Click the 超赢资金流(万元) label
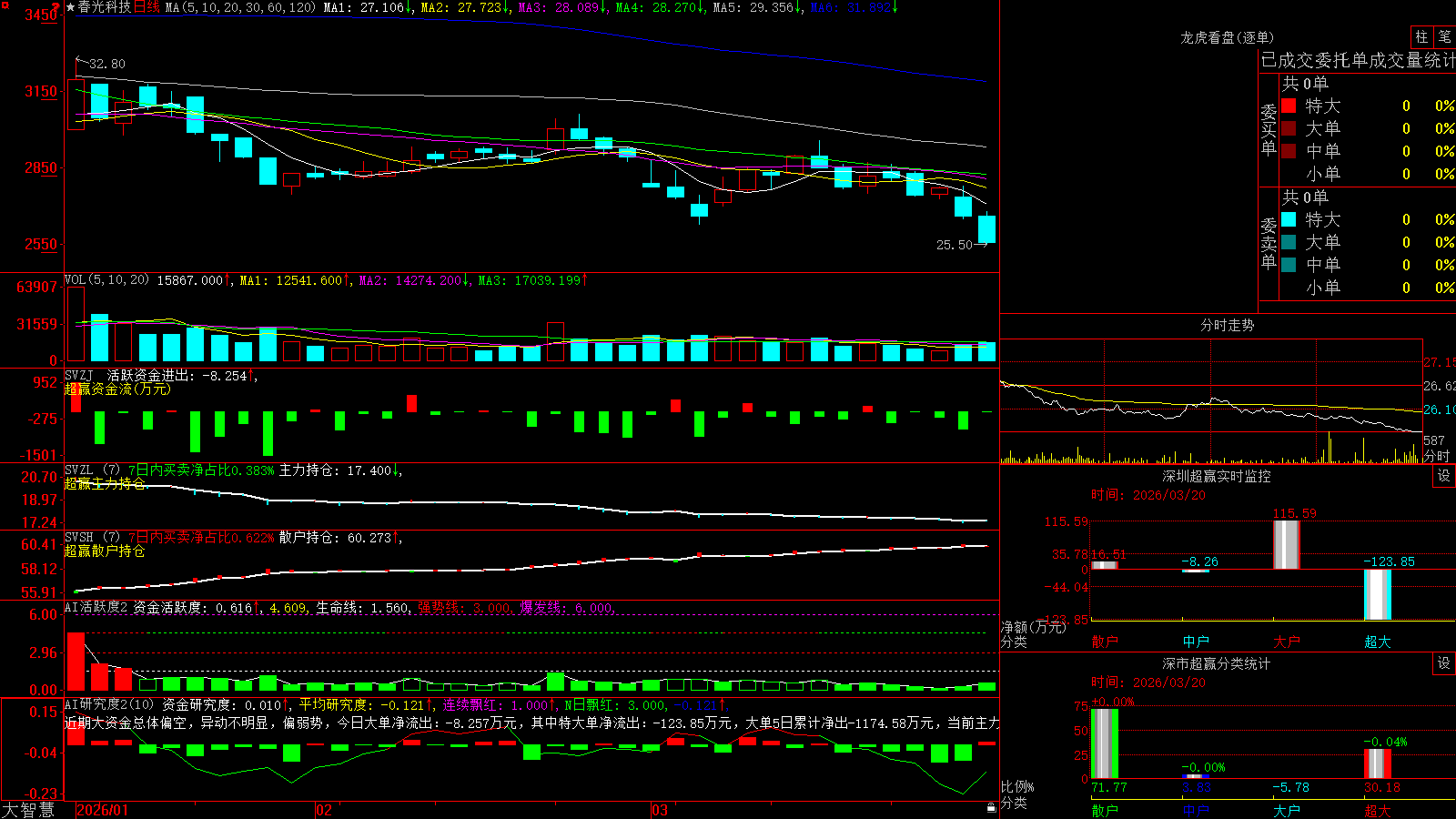Viewport: 1456px width, 819px height. pos(117,389)
